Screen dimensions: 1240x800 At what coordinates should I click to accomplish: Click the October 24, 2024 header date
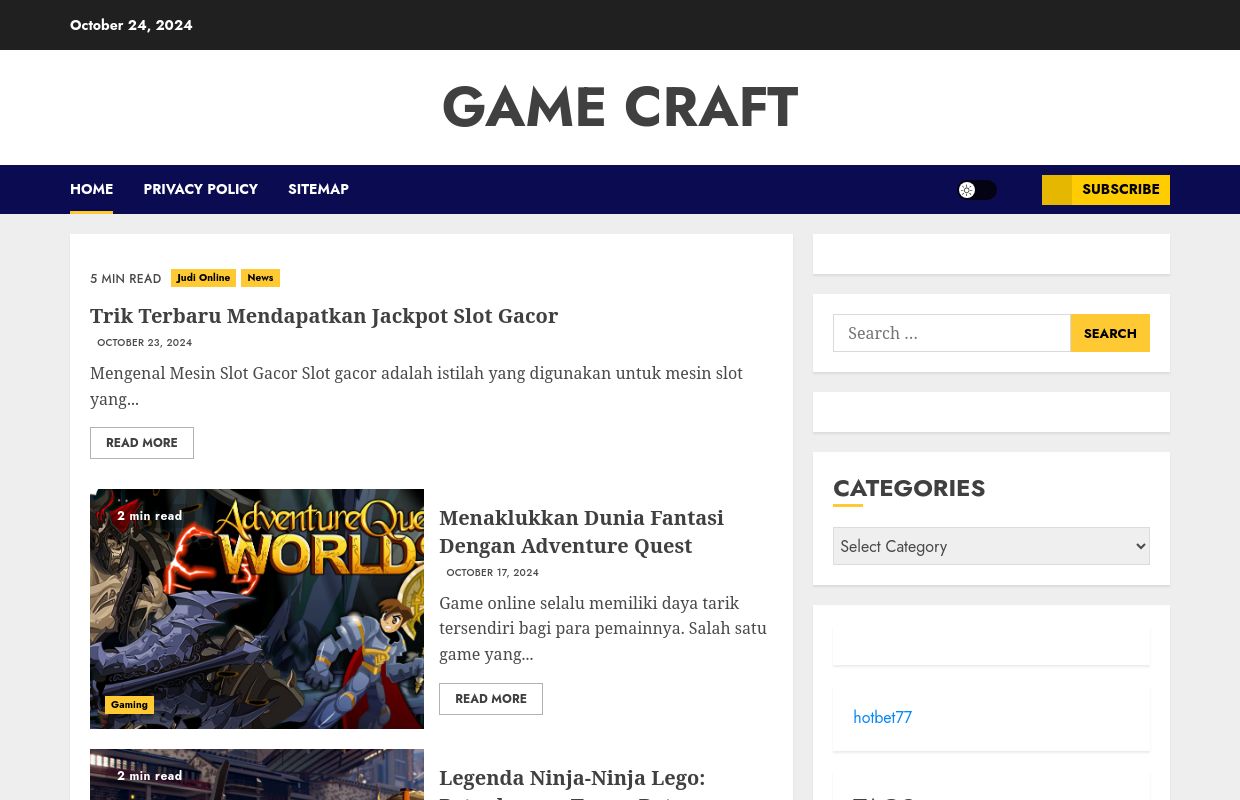tap(131, 25)
